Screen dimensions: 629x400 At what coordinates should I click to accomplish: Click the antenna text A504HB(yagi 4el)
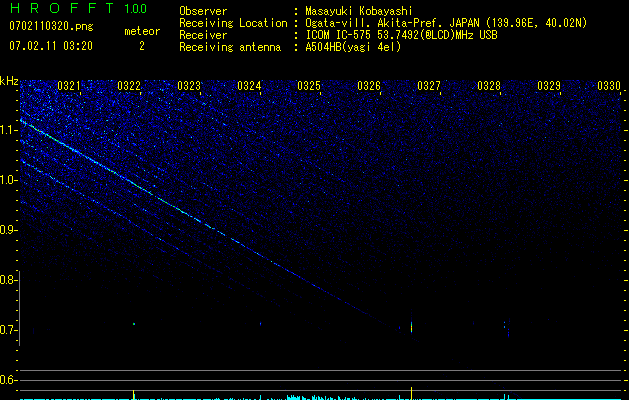353,47
